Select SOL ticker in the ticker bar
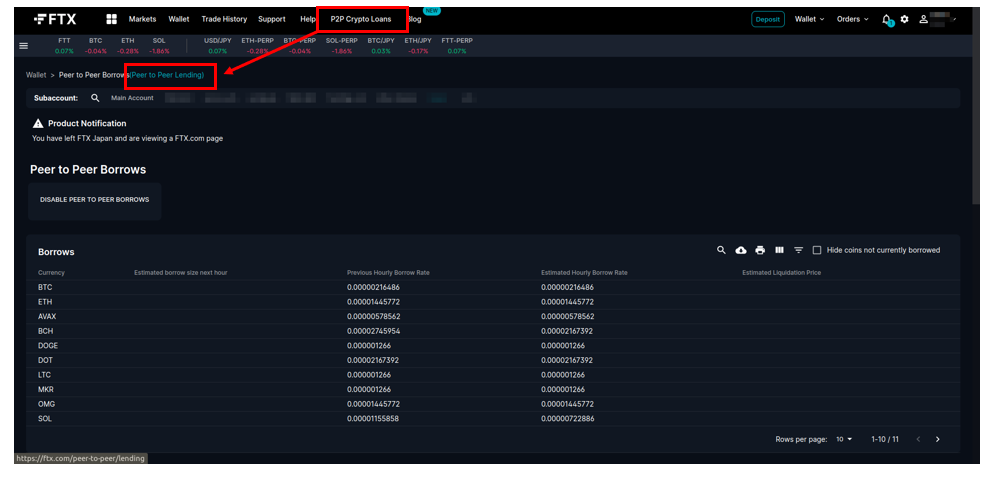Viewport: 994px width, 478px height. click(159, 45)
